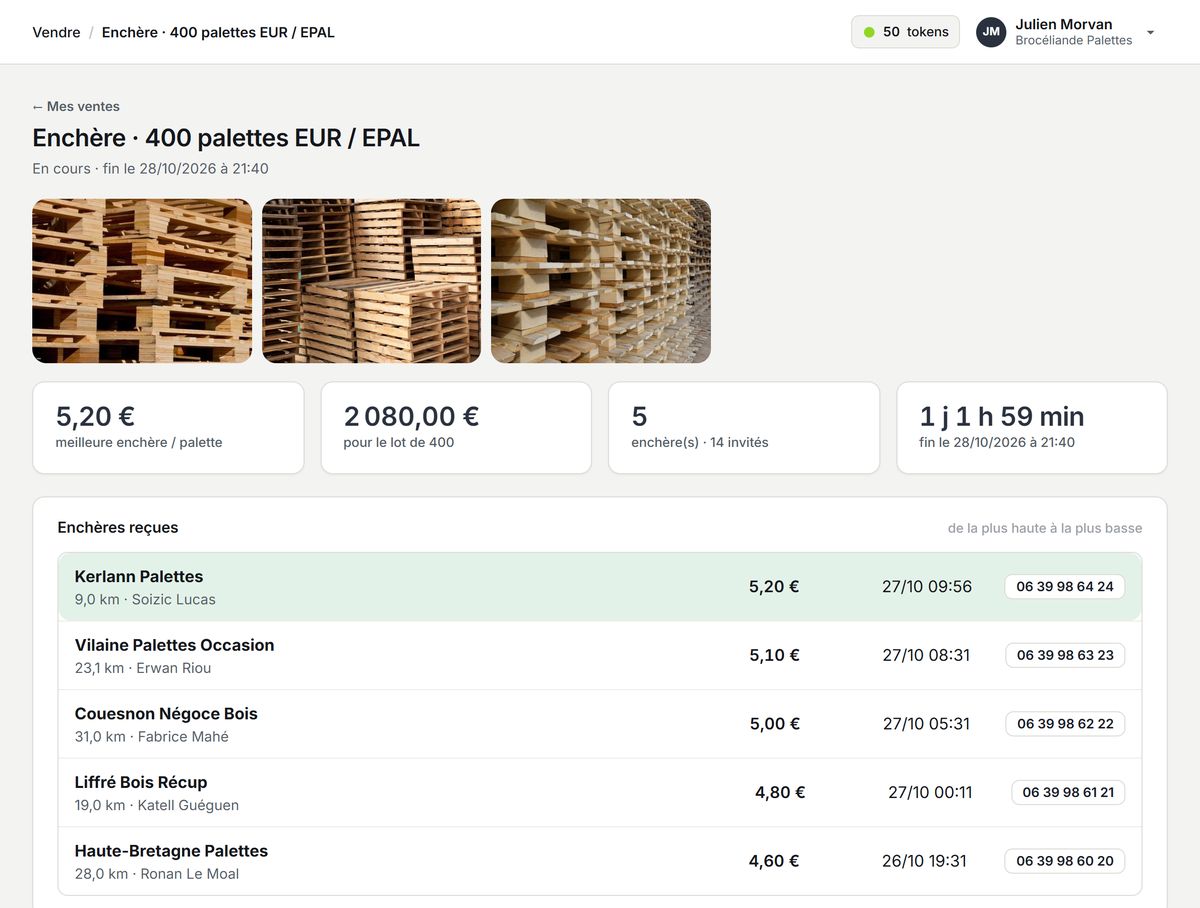The height and width of the screenshot is (908, 1200).
Task: Click phone number 06 39 98 62 22
Action: (x=1065, y=724)
